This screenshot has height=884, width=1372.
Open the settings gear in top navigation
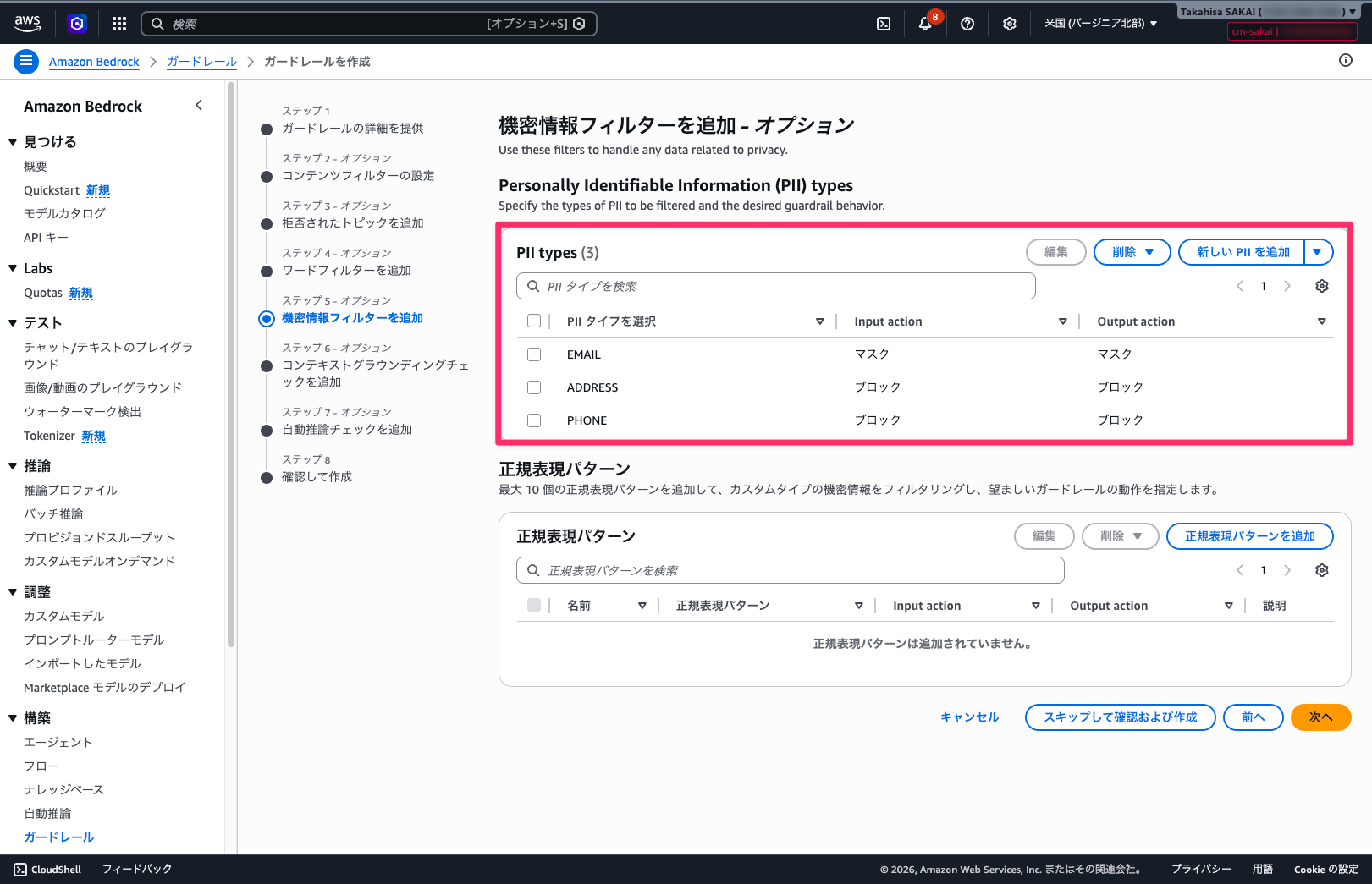pyautogui.click(x=1009, y=24)
